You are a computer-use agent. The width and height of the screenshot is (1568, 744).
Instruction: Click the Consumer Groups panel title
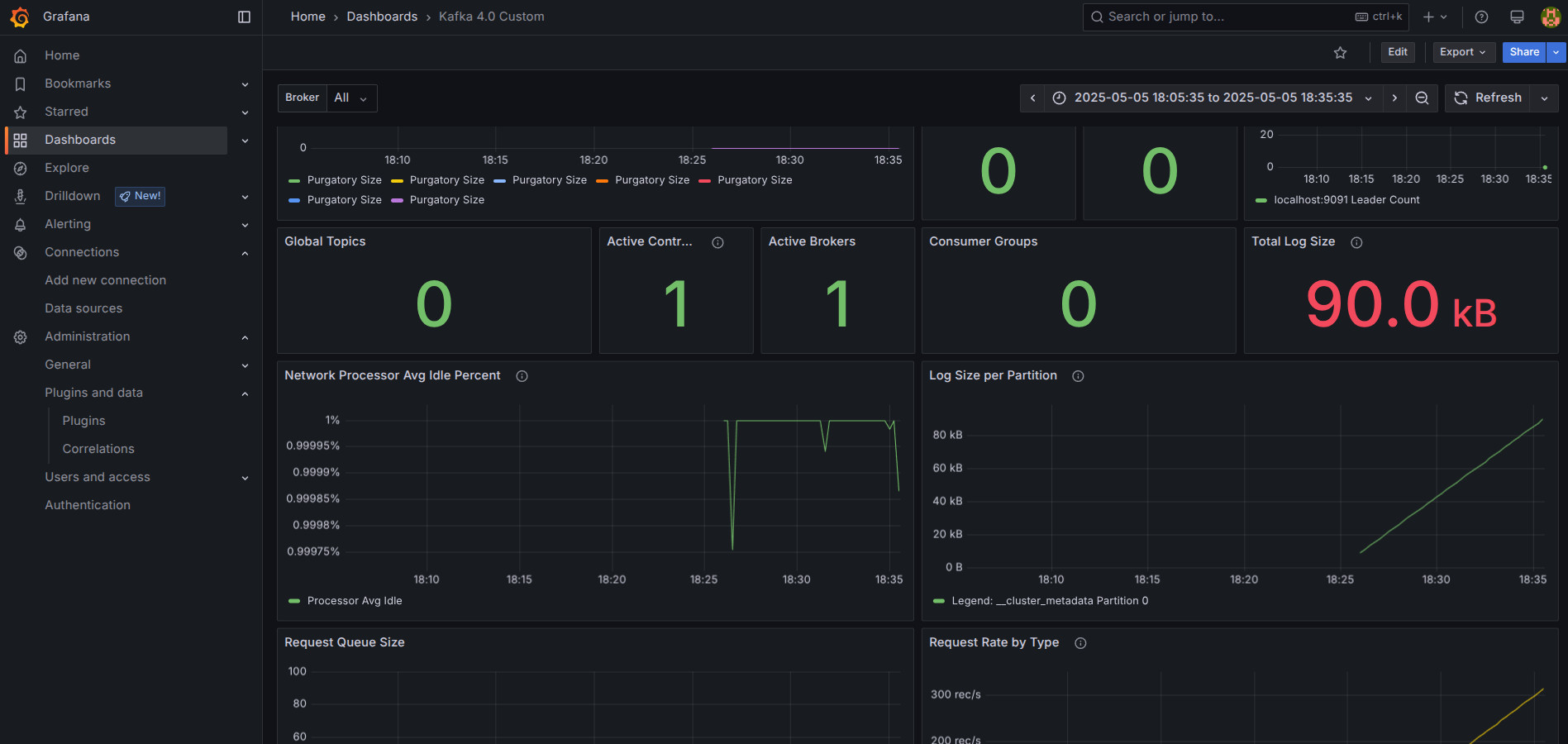(x=983, y=241)
